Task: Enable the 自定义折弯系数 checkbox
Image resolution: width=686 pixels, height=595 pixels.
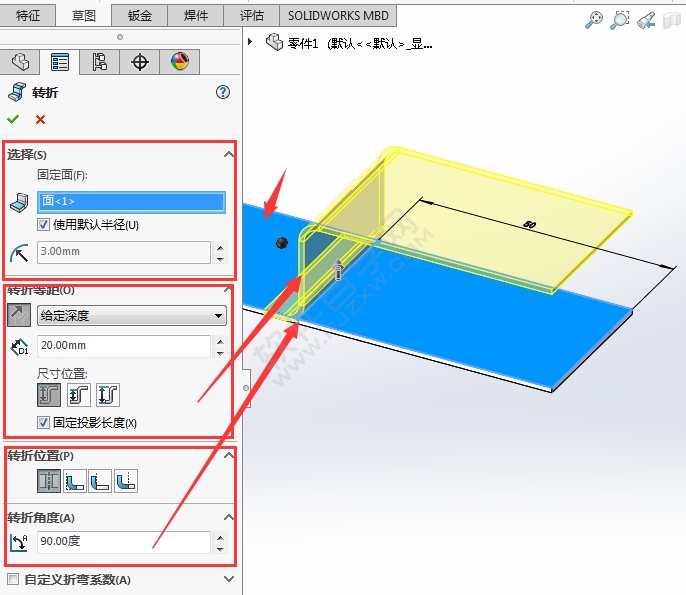Action: pyautogui.click(x=13, y=579)
